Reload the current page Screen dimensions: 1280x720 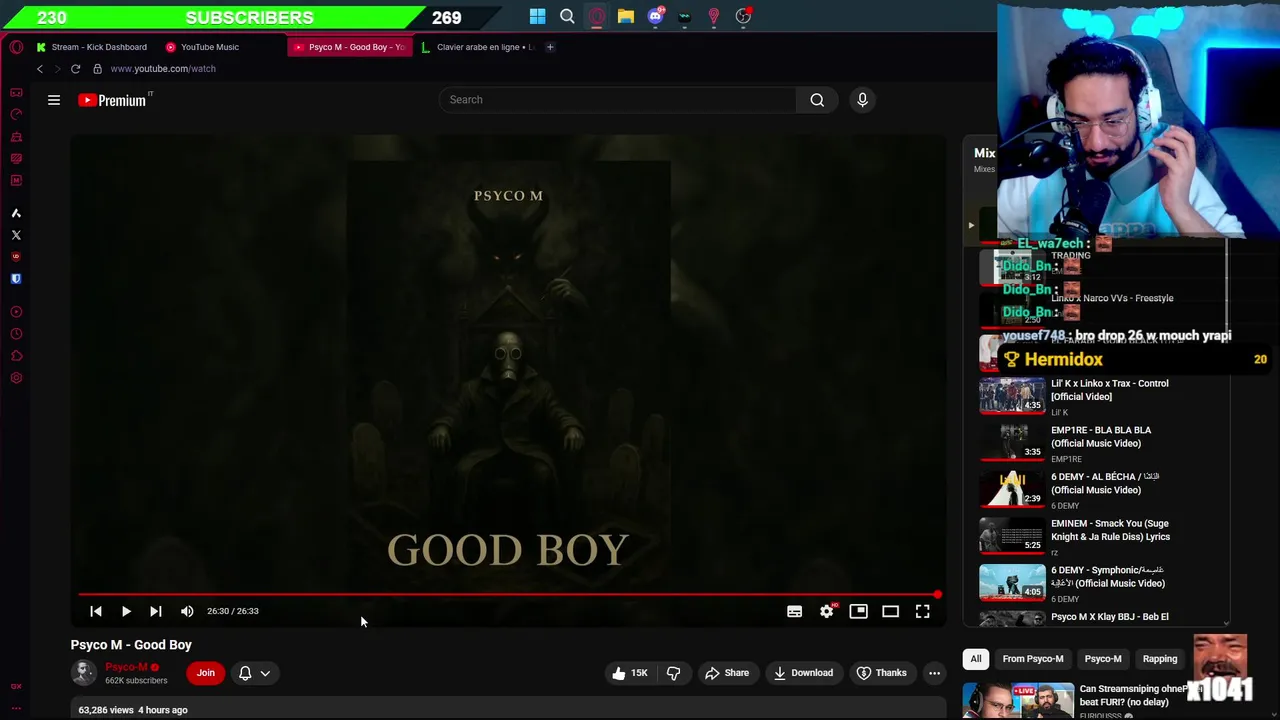pos(75,69)
